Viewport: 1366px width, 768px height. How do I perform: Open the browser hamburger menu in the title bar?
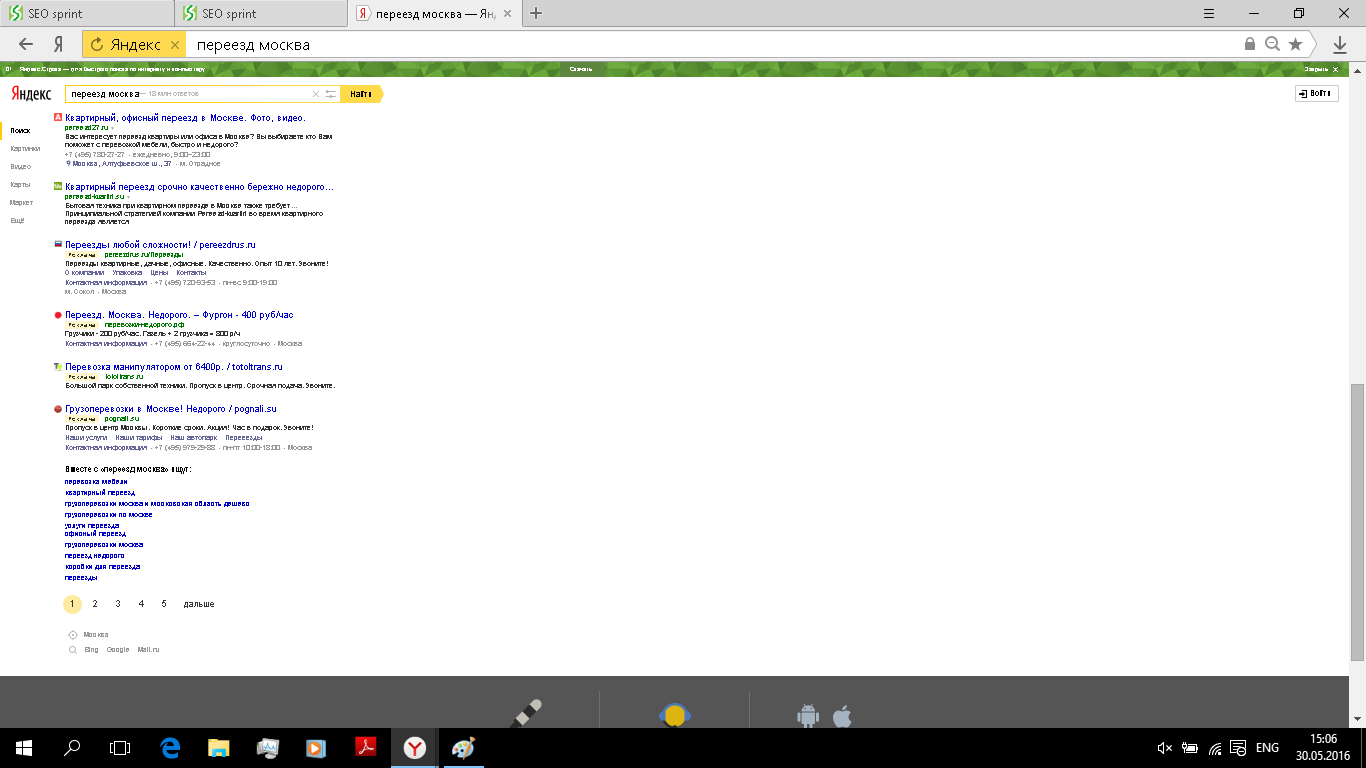(x=1208, y=13)
